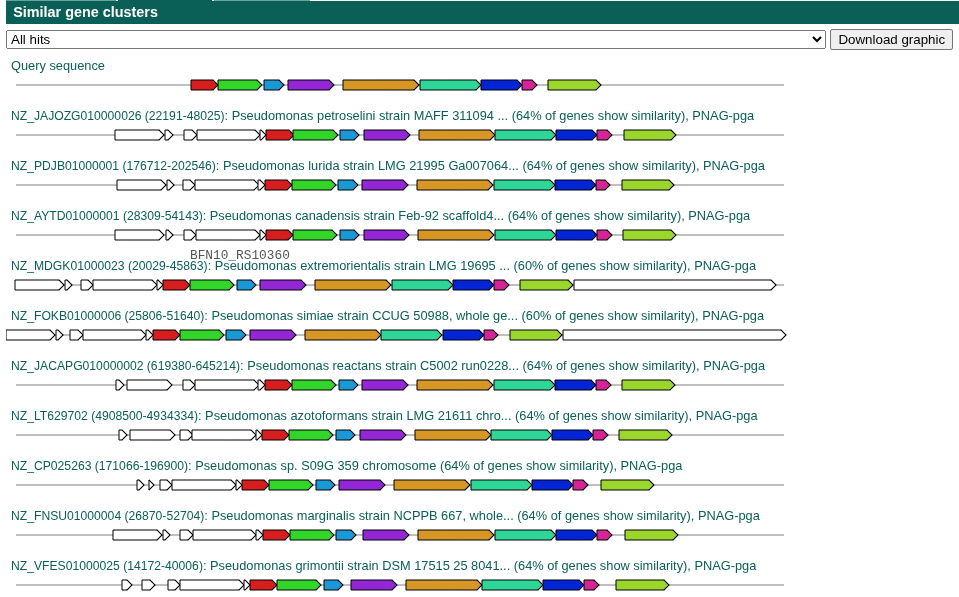This screenshot has height=597, width=959.
Task: Click the orange gene arrow in the query sequence
Action: tap(380, 85)
